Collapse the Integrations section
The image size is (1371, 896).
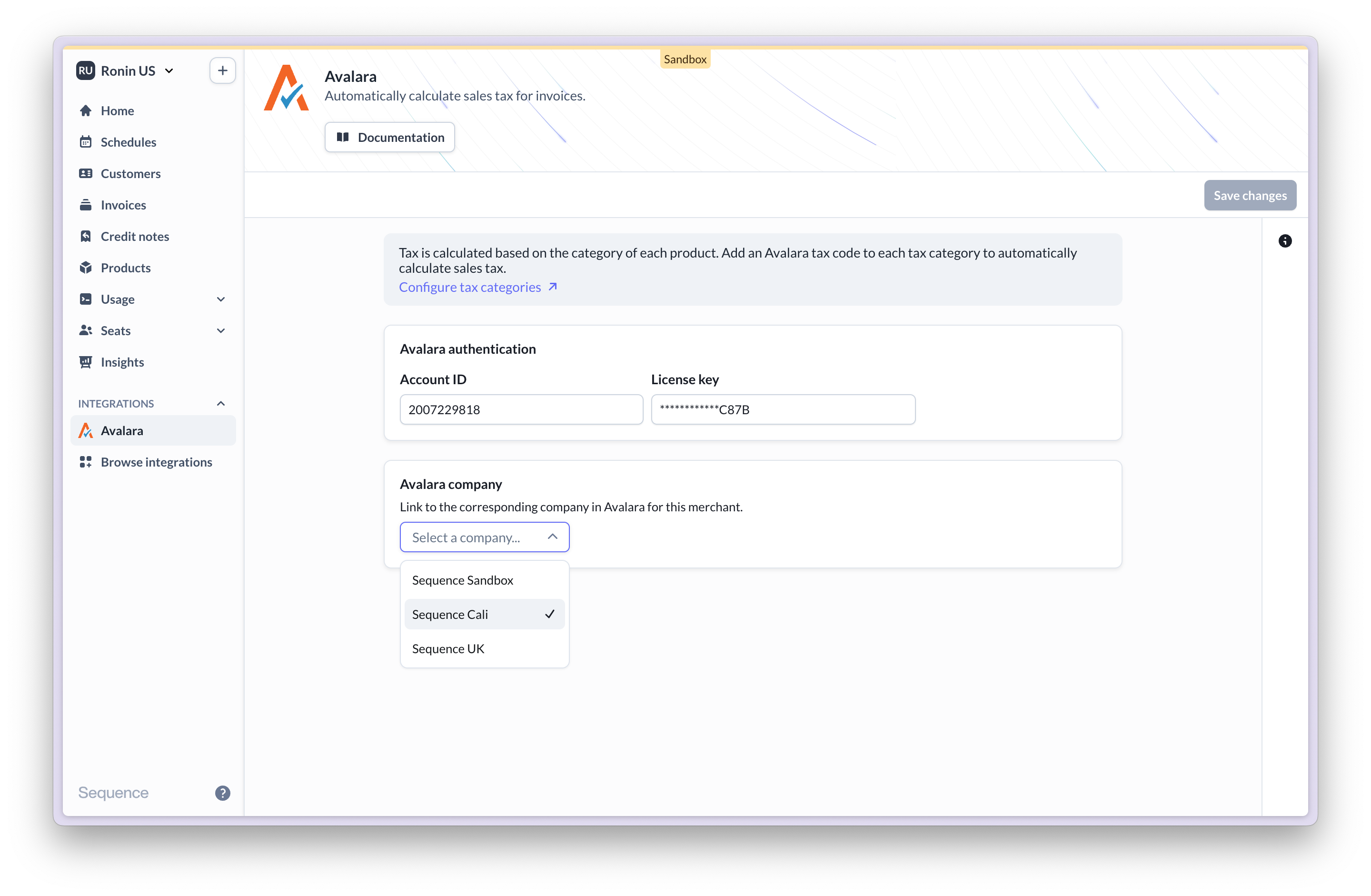point(220,403)
